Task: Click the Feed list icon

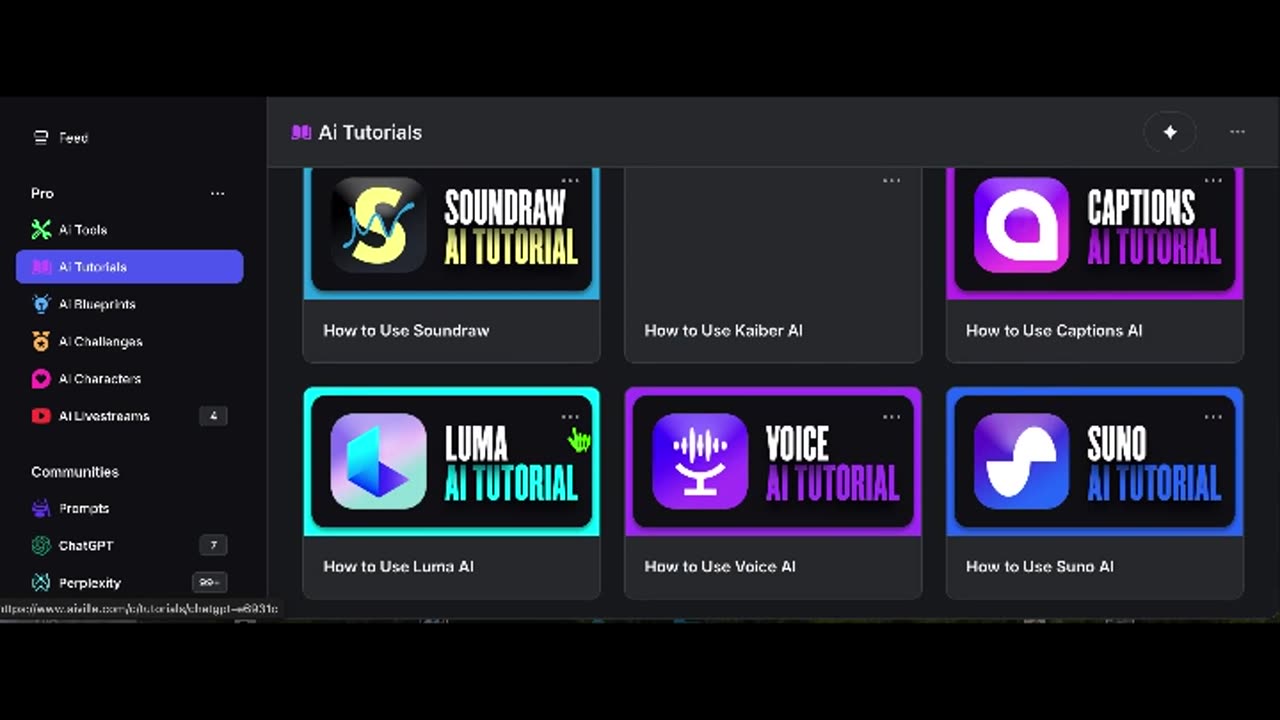Action: click(41, 138)
